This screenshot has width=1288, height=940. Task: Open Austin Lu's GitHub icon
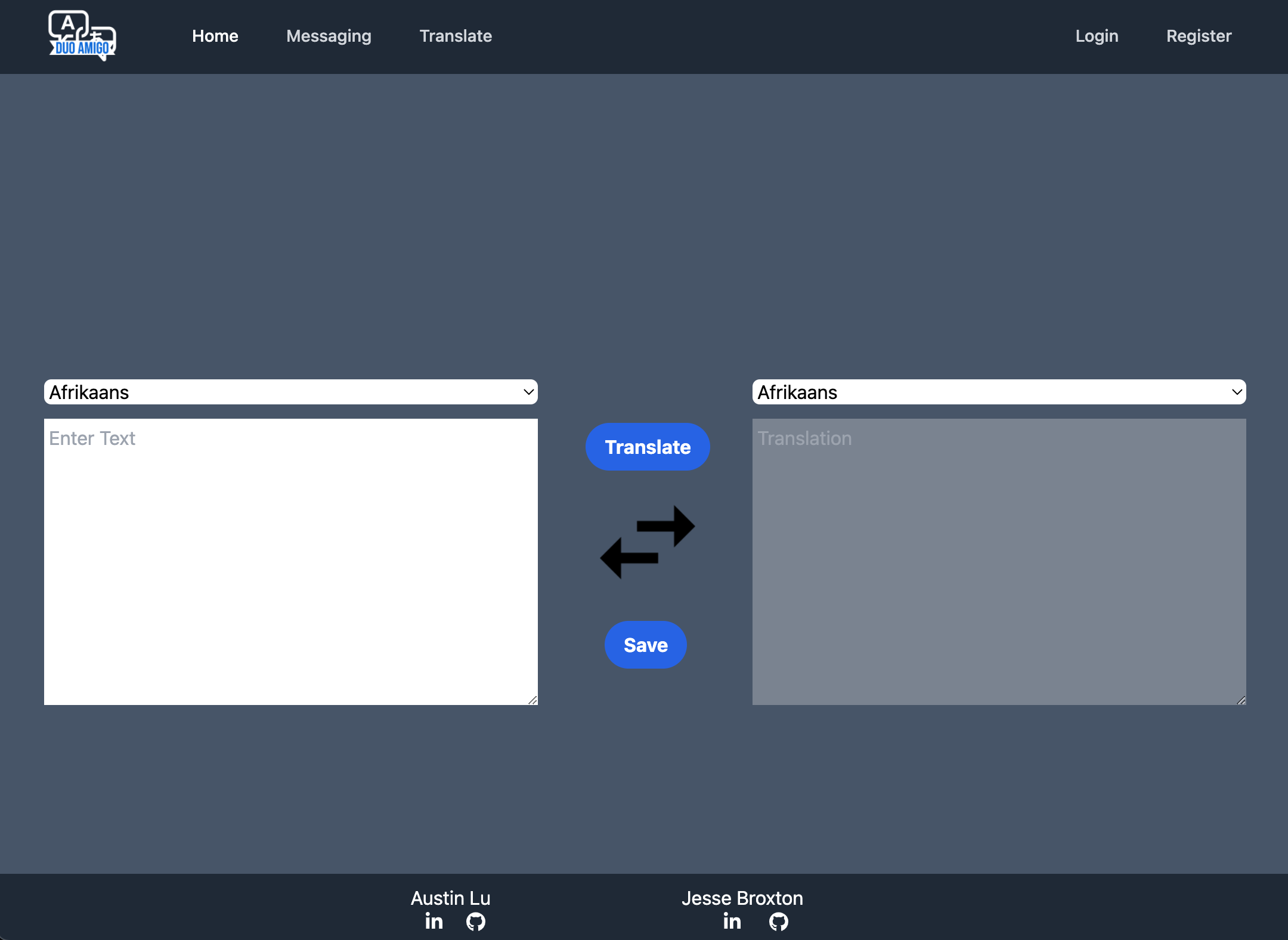[x=475, y=922]
